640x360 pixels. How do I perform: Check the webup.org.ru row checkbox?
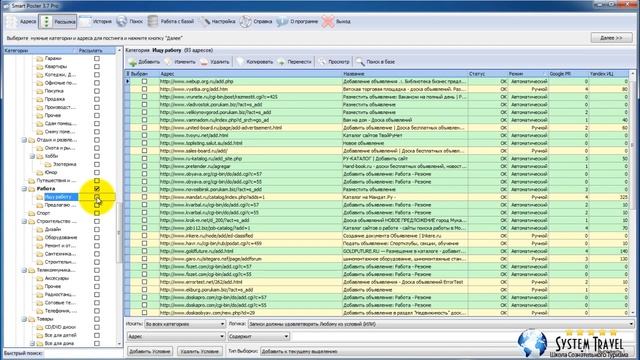144,81
